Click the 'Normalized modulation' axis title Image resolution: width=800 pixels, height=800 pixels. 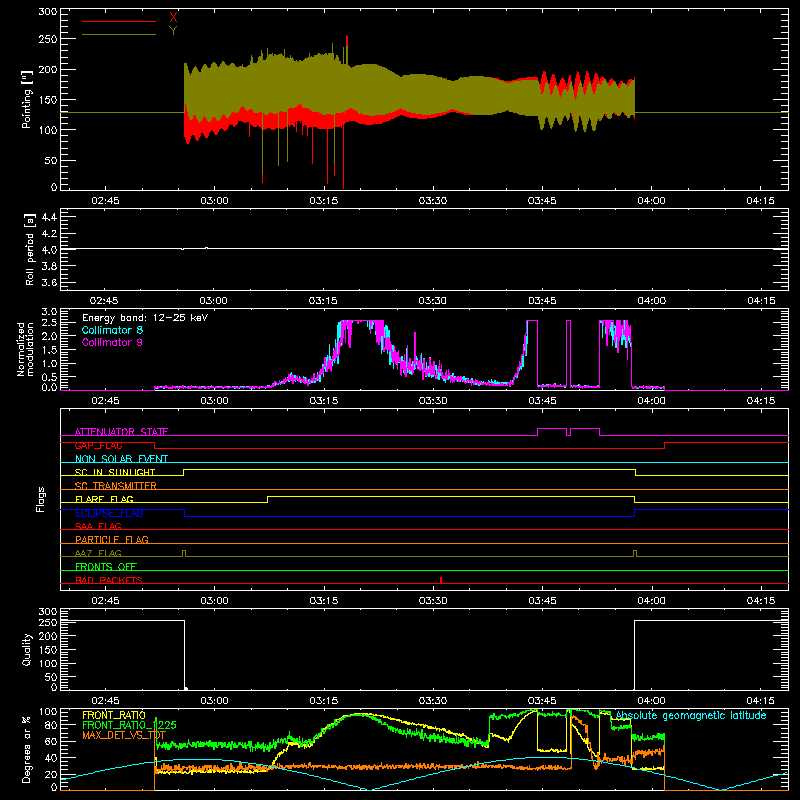(25, 349)
